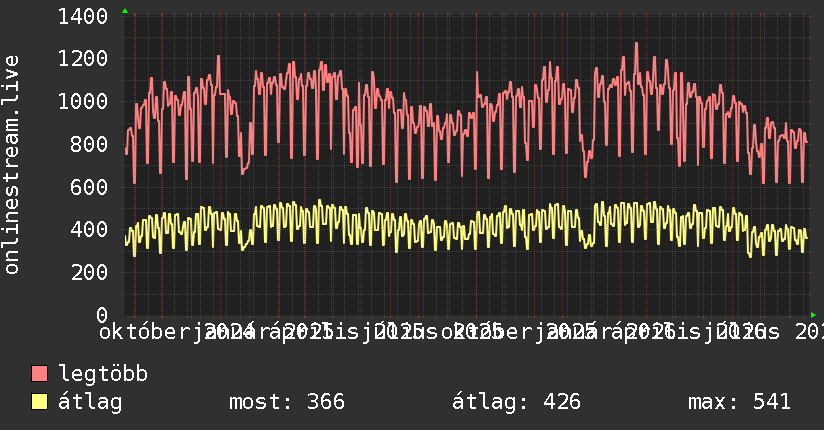Click the 1200 y-axis label

pos(83,59)
